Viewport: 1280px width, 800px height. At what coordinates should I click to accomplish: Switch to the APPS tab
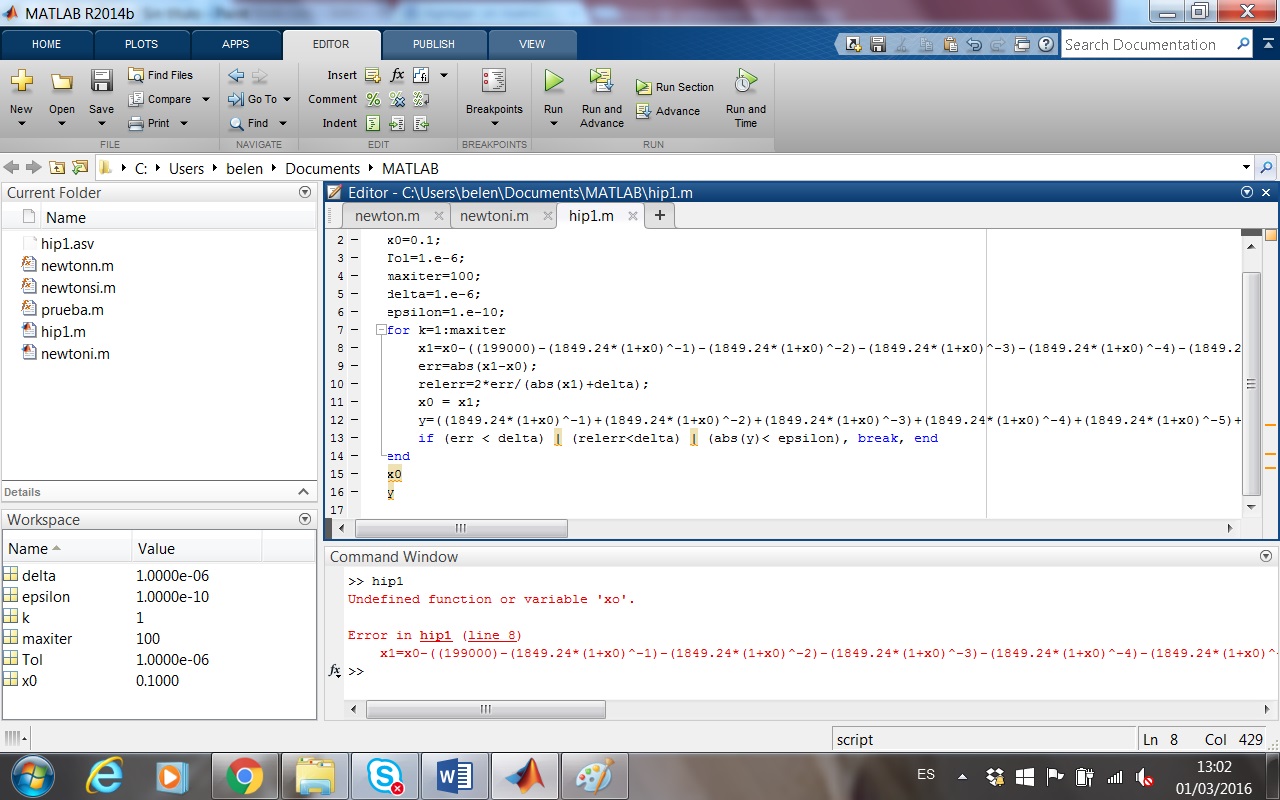236,44
